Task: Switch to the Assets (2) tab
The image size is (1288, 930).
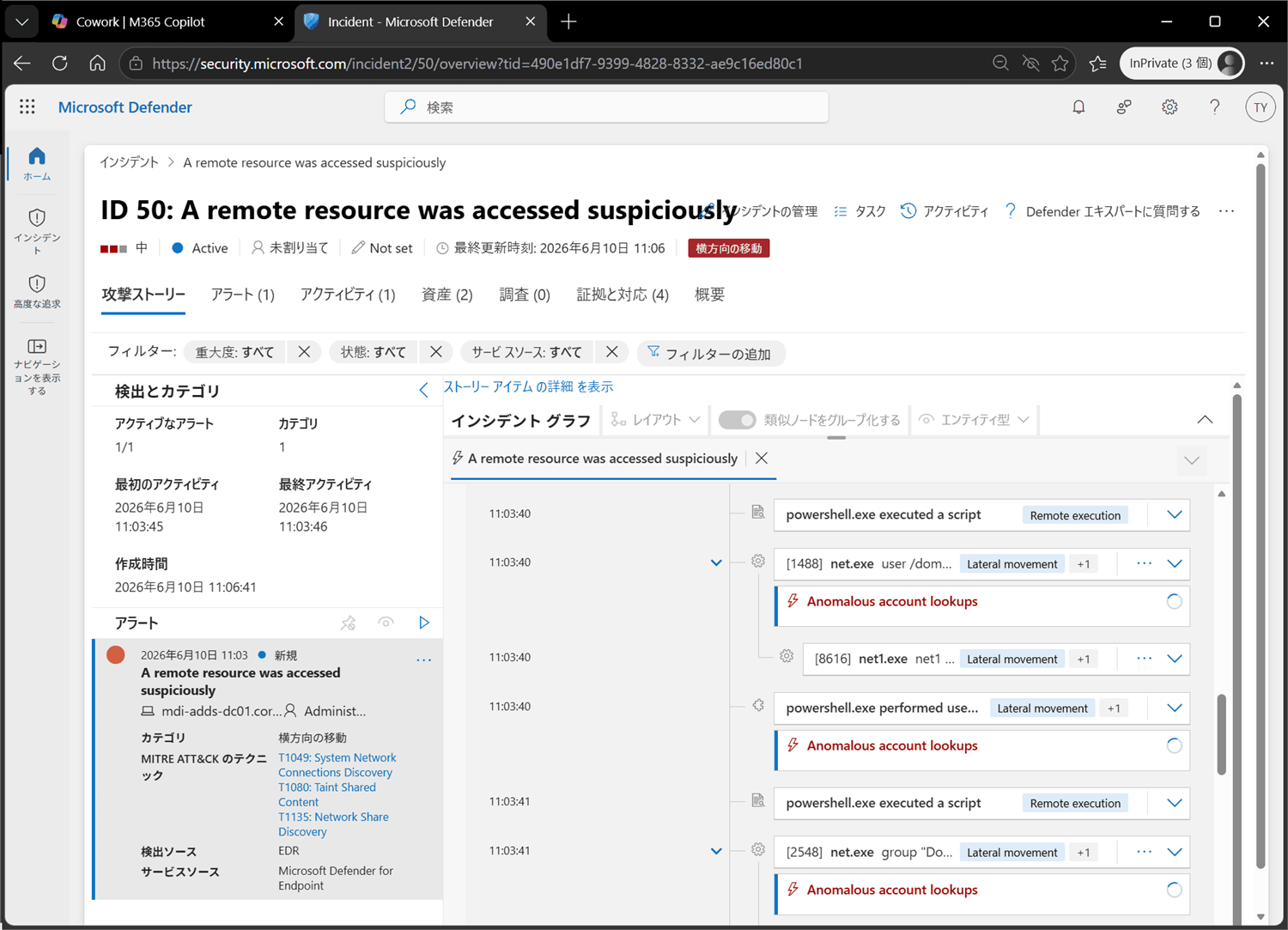Action: pos(447,295)
